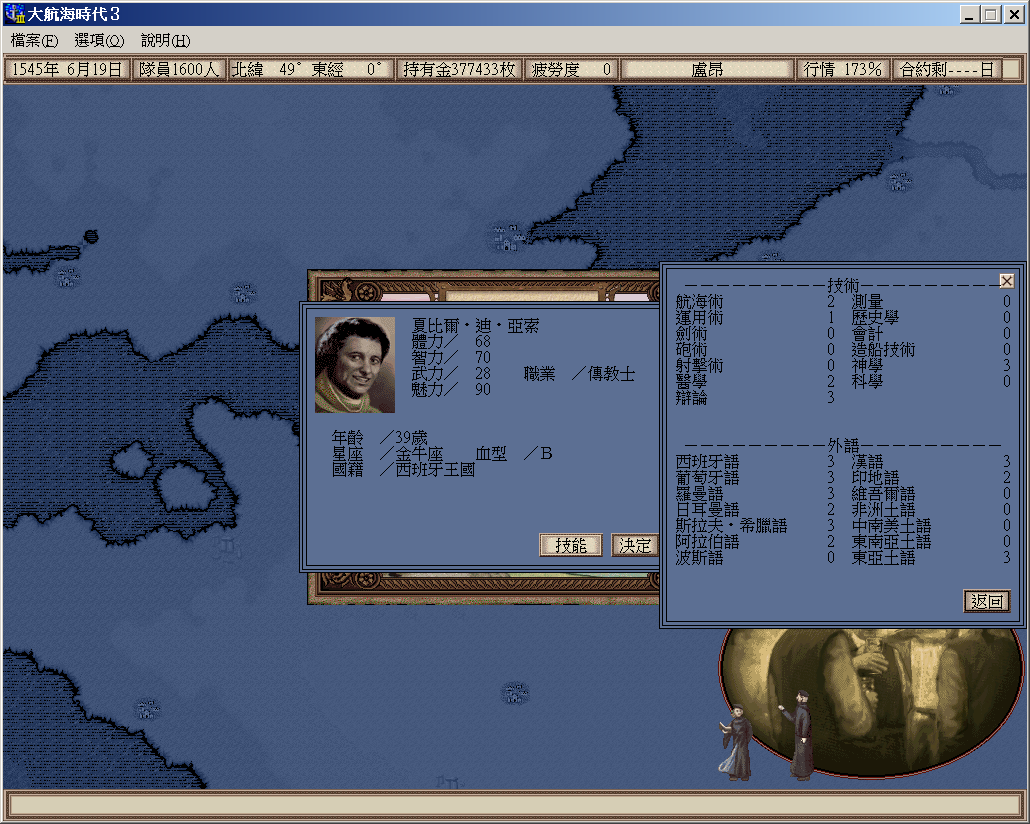Screen dimensions: 1030x824
Task: Open the 選項(O) menu
Action: coord(99,41)
